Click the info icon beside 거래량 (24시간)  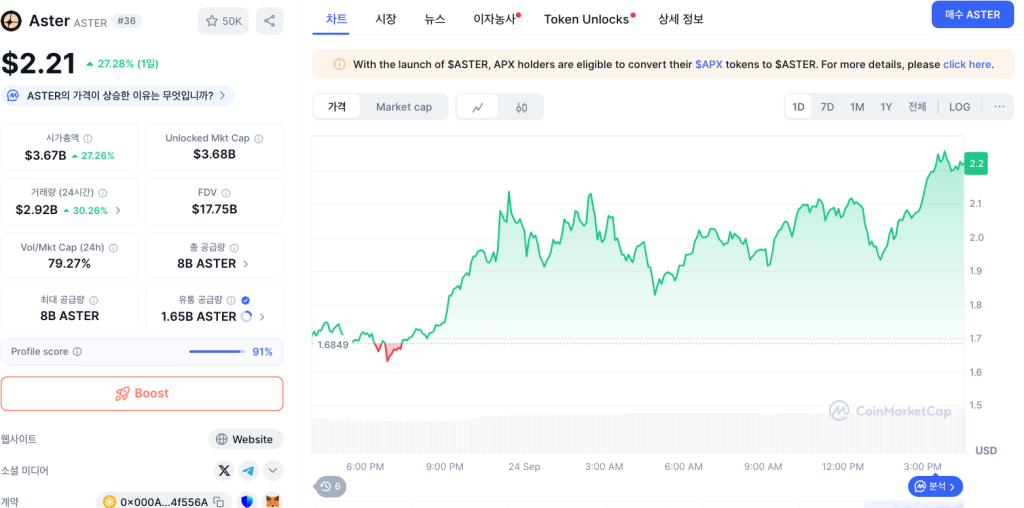coord(103,193)
